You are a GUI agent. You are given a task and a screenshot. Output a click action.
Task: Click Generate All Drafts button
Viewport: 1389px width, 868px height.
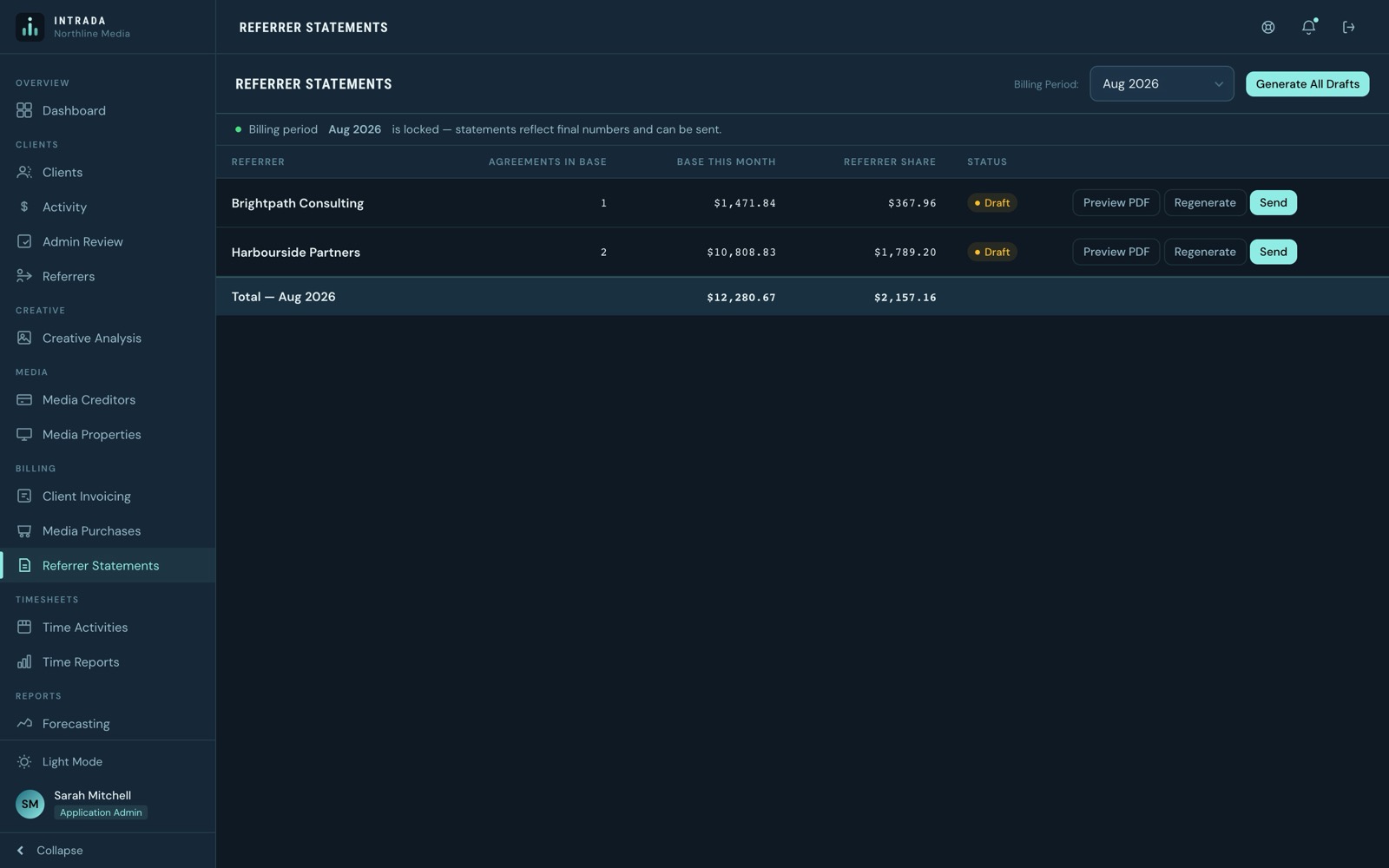pyautogui.click(x=1307, y=83)
